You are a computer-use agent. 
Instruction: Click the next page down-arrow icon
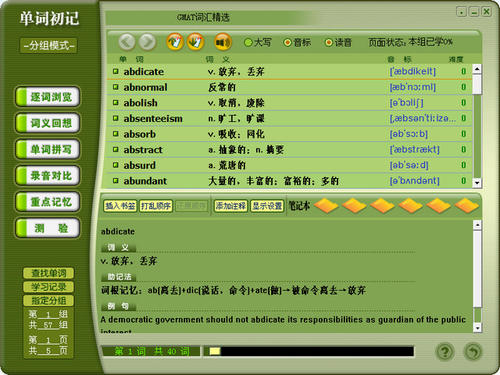(x=195, y=42)
